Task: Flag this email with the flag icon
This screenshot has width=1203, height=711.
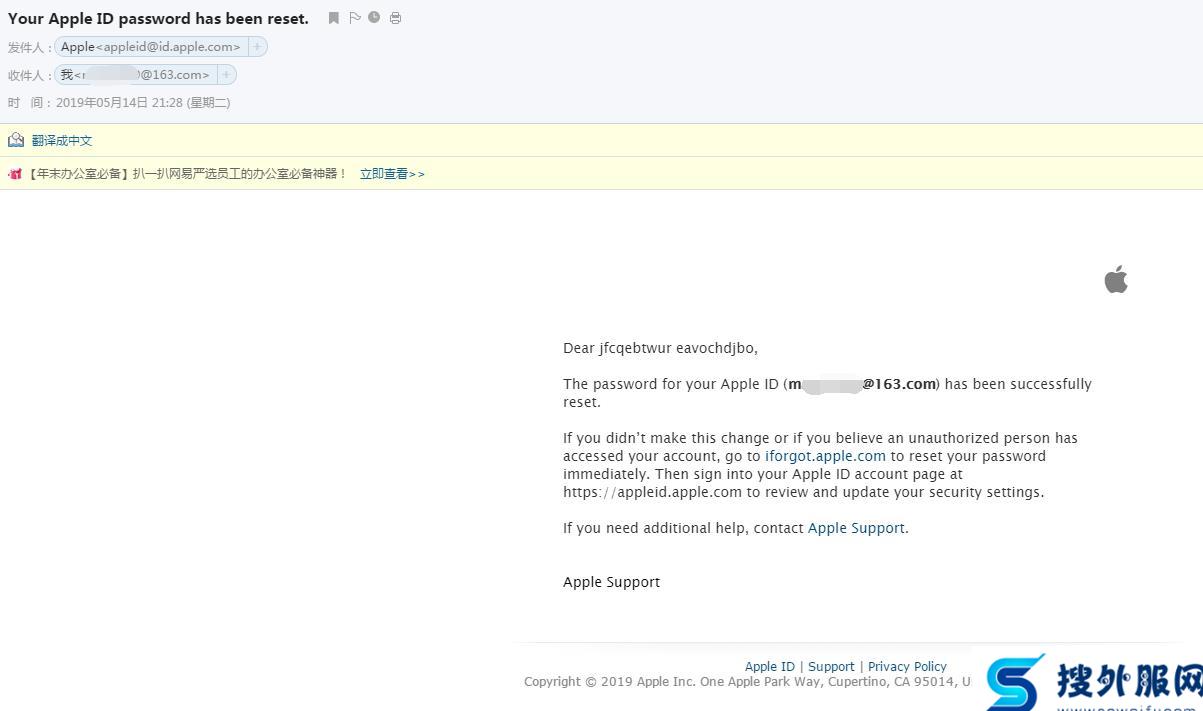Action: coord(355,18)
